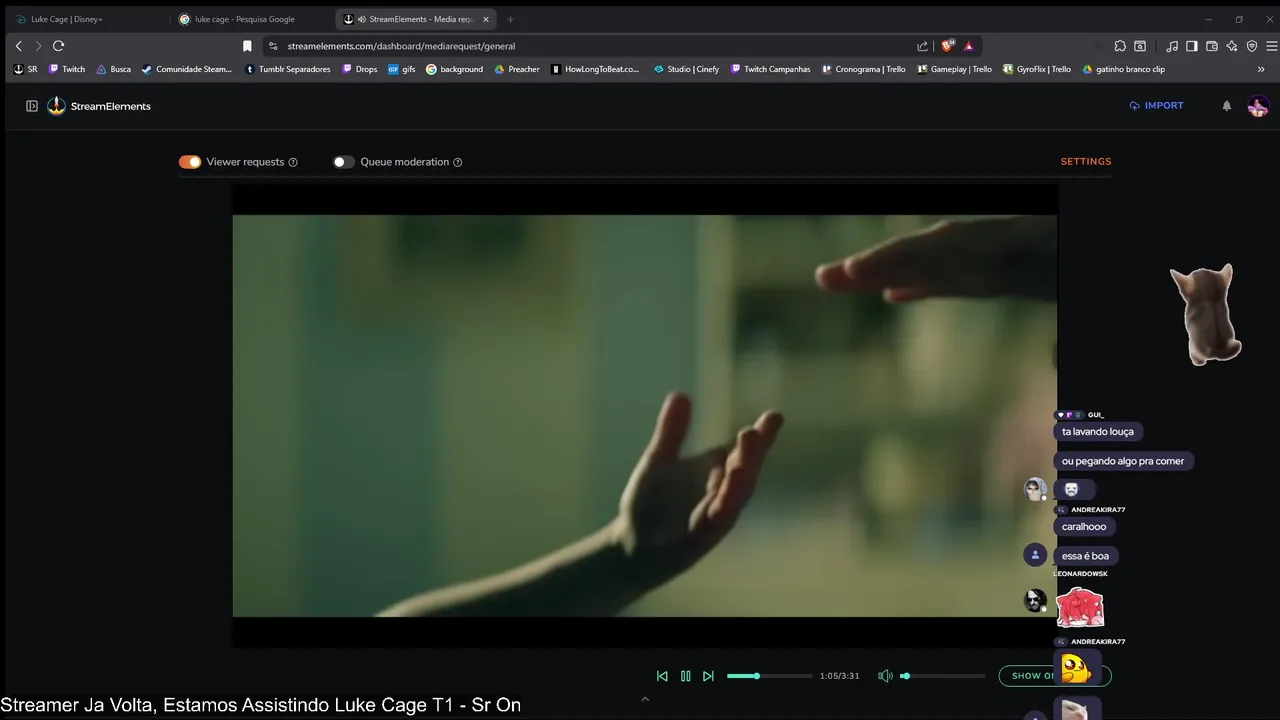This screenshot has width=1280, height=720.
Task: Pause the playing video
Action: (x=685, y=676)
